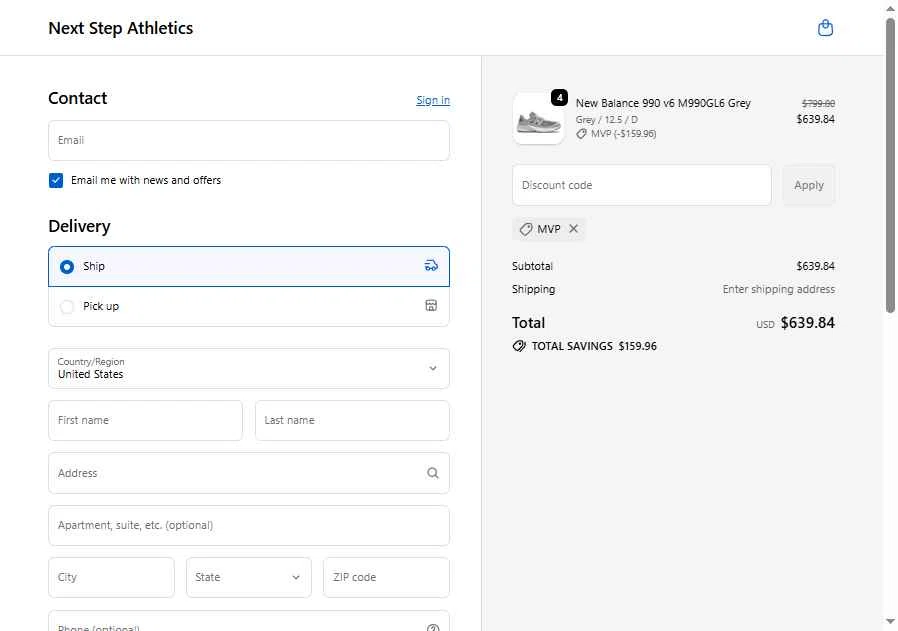Click the page vertical scrollbar
898x631 pixels.
pyautogui.click(x=890, y=166)
